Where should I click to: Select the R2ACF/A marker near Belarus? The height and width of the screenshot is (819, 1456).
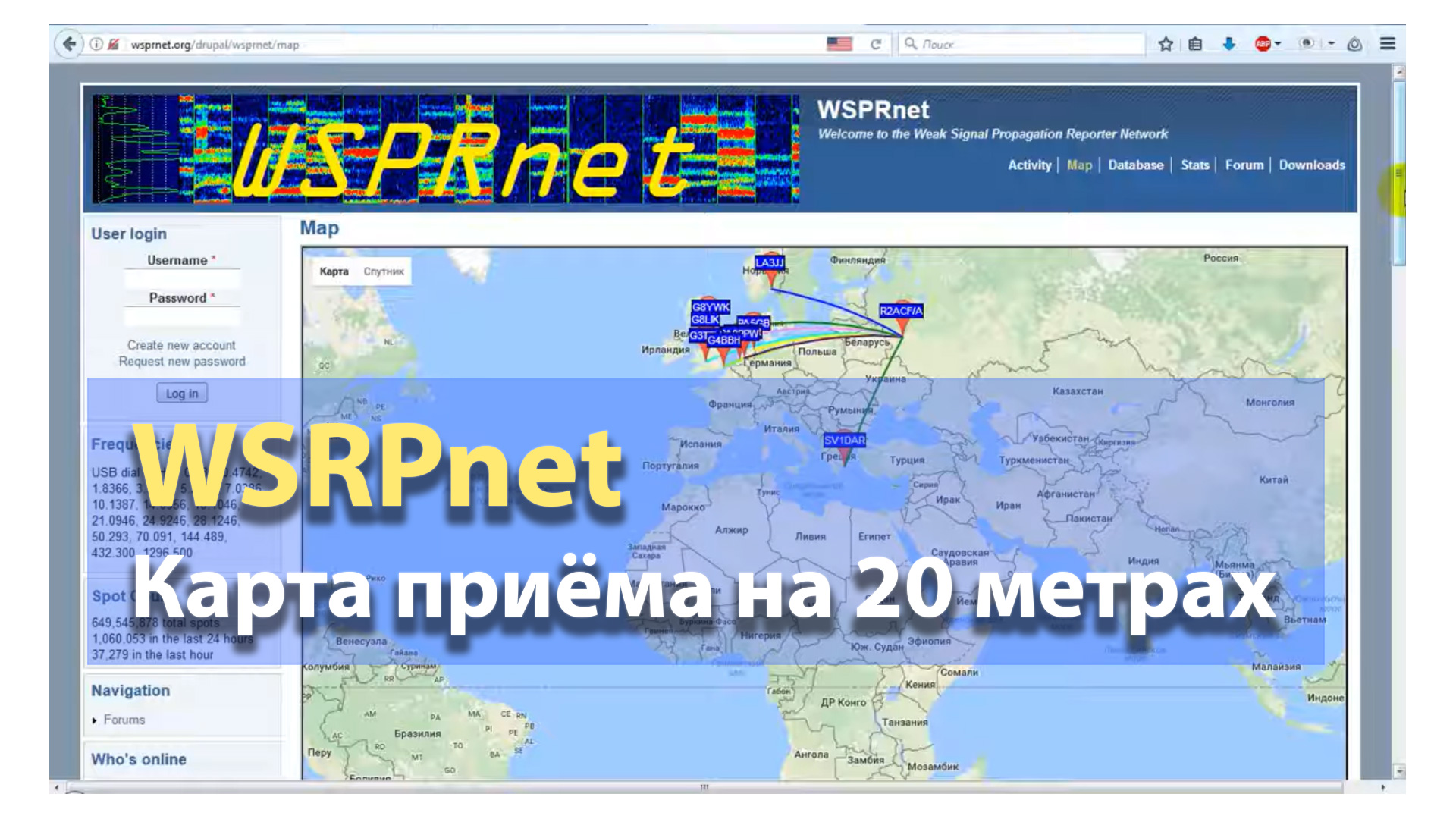tap(901, 309)
